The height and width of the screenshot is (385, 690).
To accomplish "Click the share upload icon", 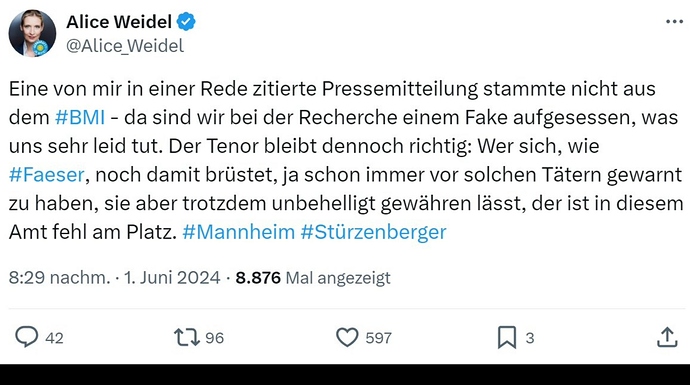I will click(667, 337).
